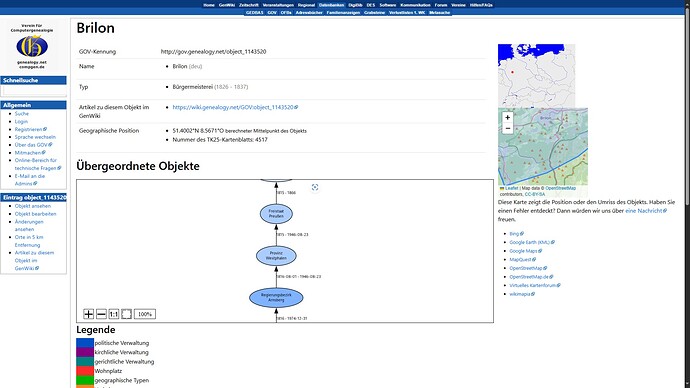690x388 pixels.
Task: Select the GEDBAS submenu item
Action: (x=254, y=12)
